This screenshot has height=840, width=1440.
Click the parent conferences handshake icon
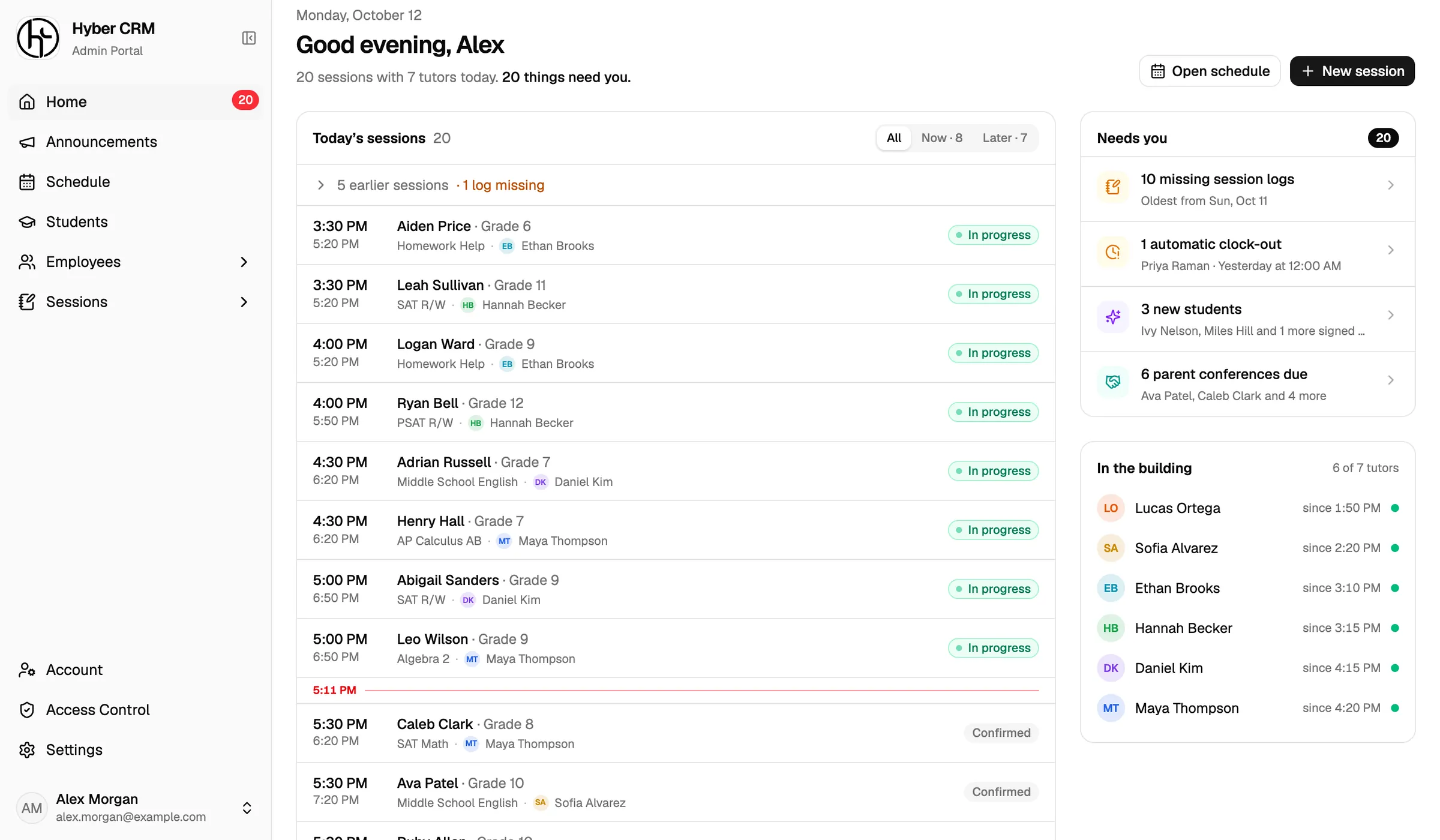1113,382
